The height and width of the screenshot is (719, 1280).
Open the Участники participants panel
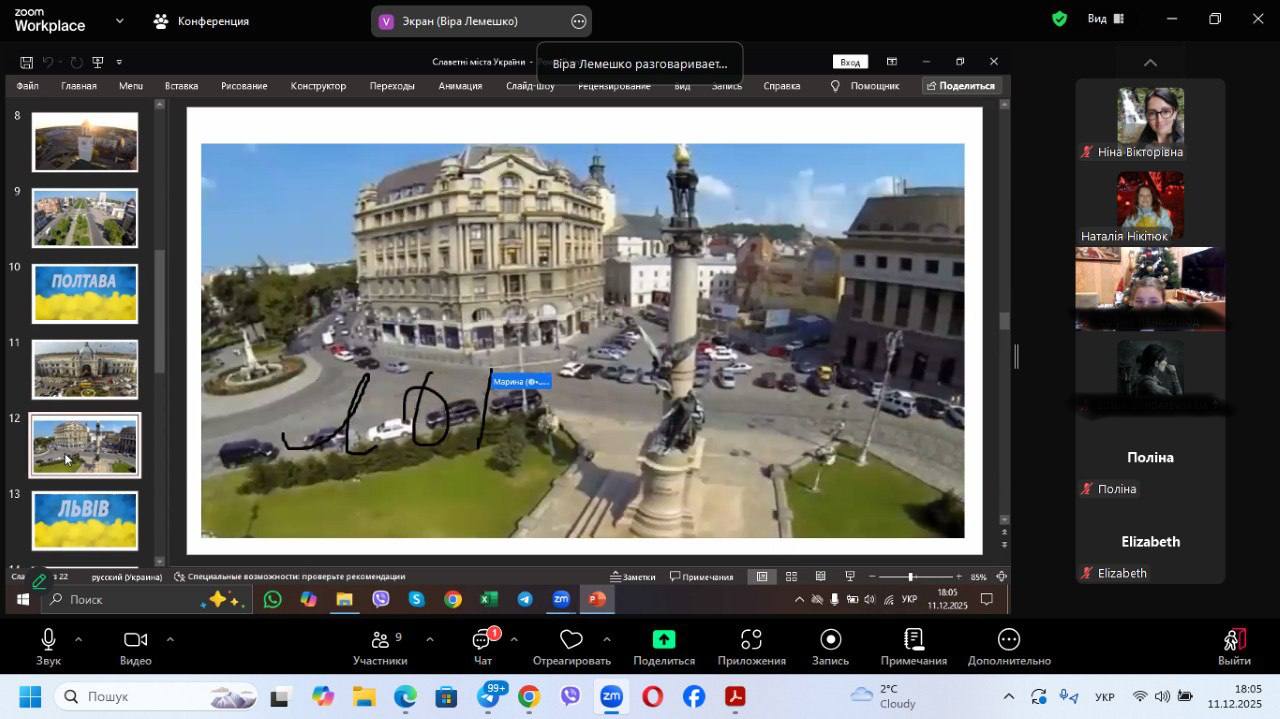click(380, 640)
